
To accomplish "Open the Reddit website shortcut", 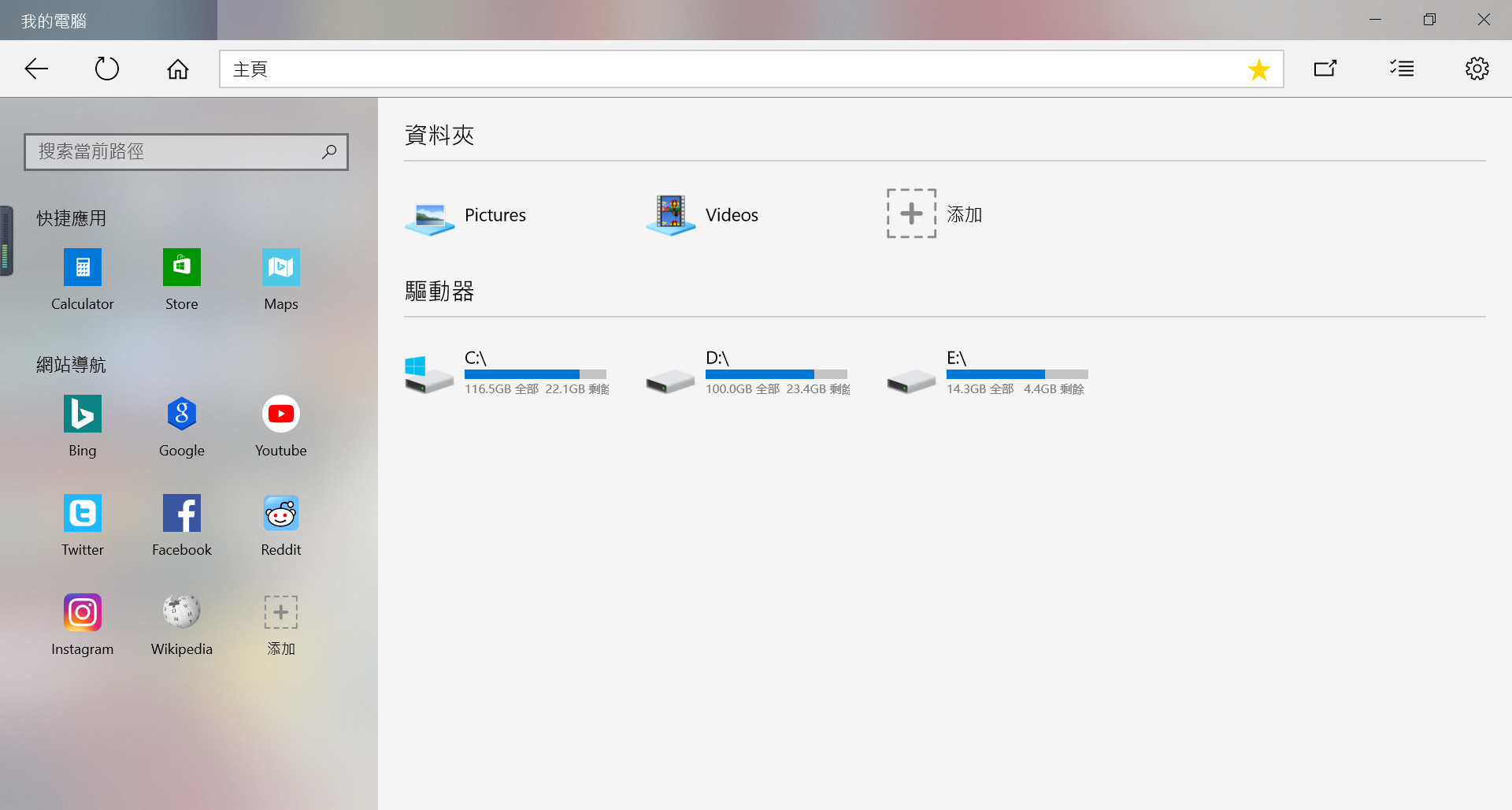I will tap(281, 526).
